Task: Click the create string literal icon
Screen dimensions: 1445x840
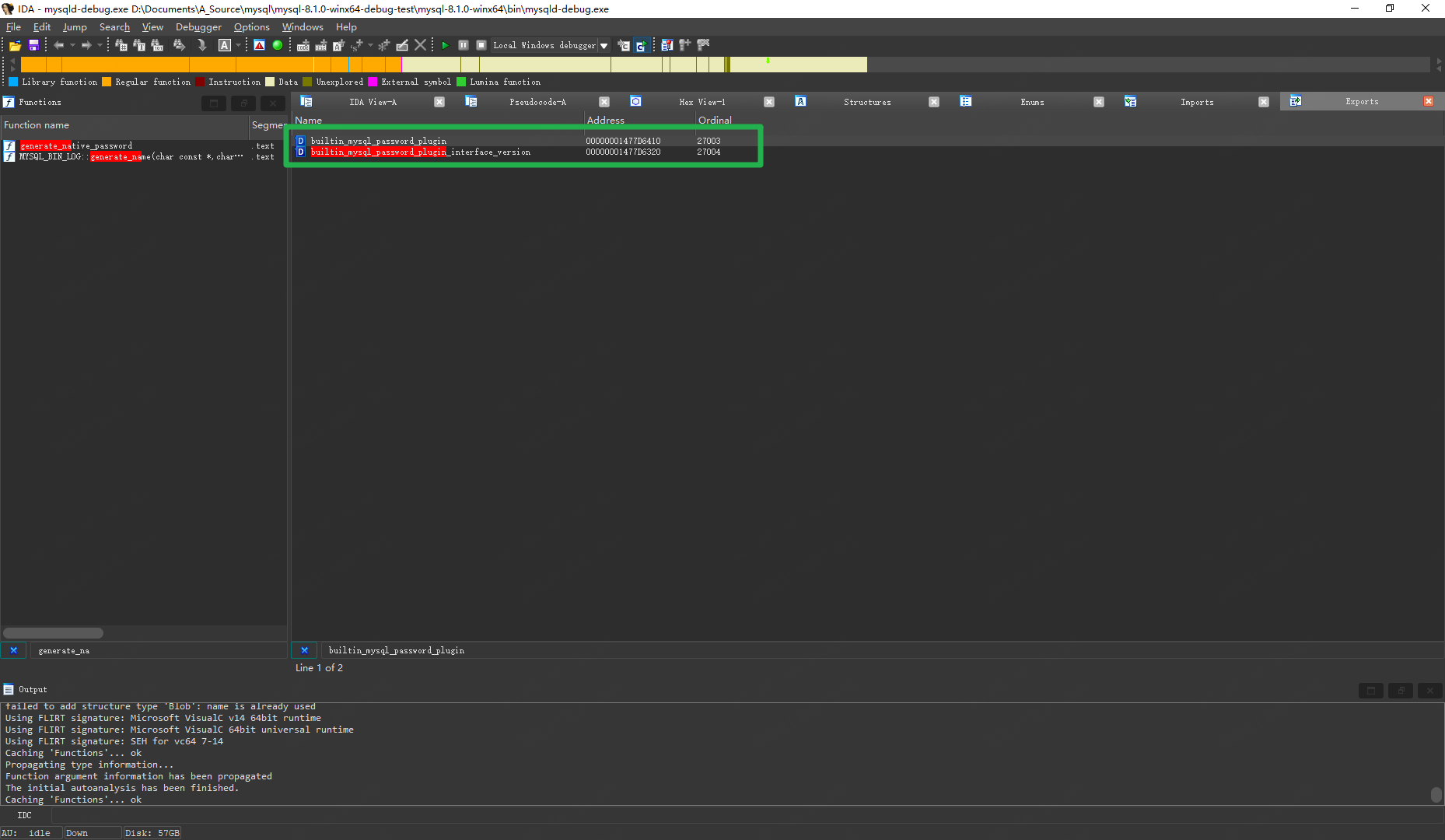Action: tap(339, 45)
